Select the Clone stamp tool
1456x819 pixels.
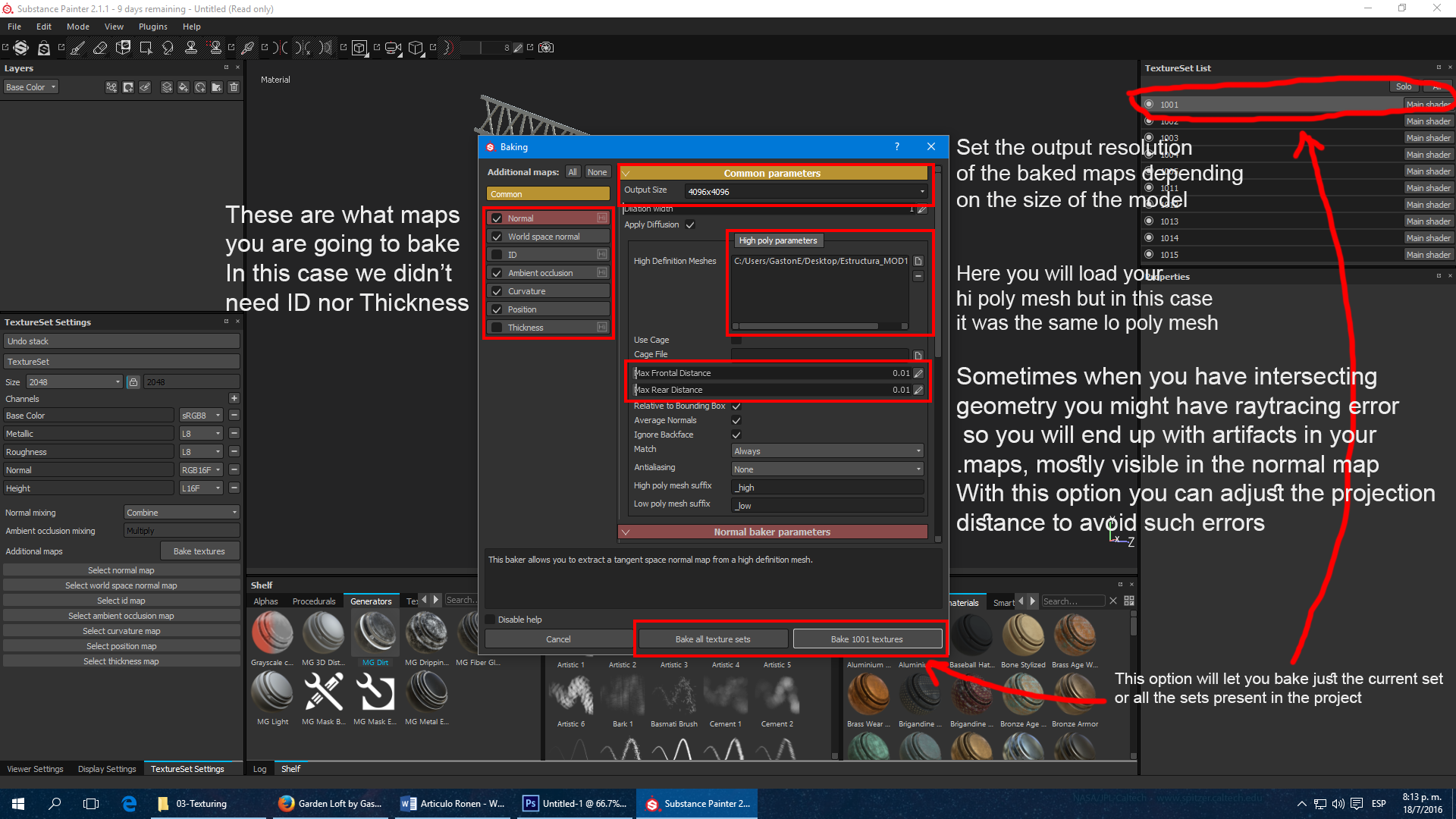(x=190, y=48)
